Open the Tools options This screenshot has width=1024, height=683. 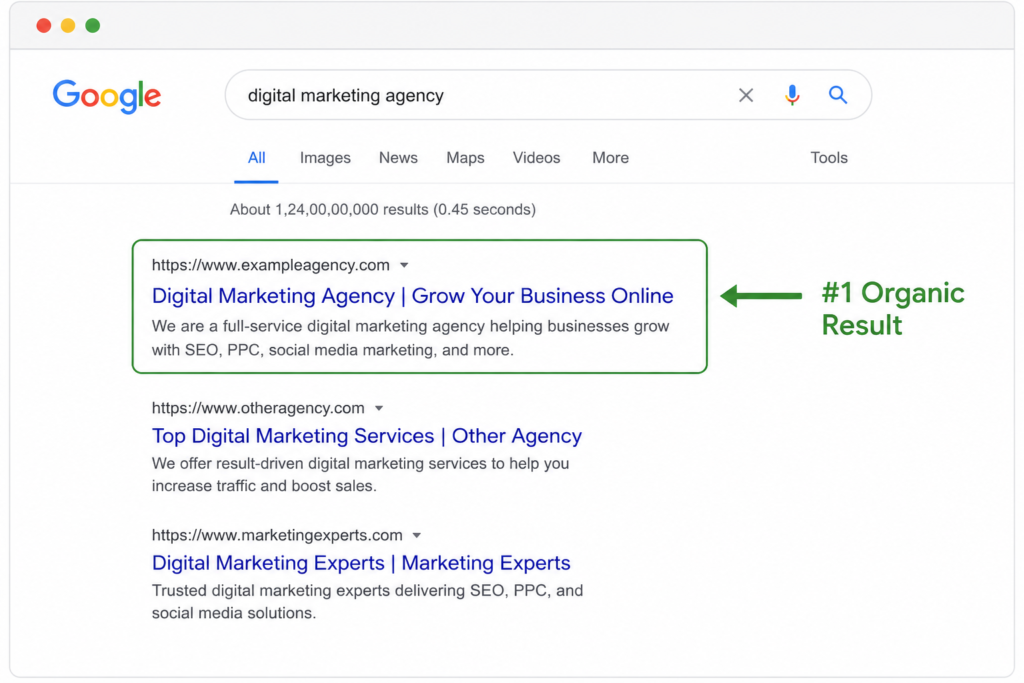click(829, 158)
